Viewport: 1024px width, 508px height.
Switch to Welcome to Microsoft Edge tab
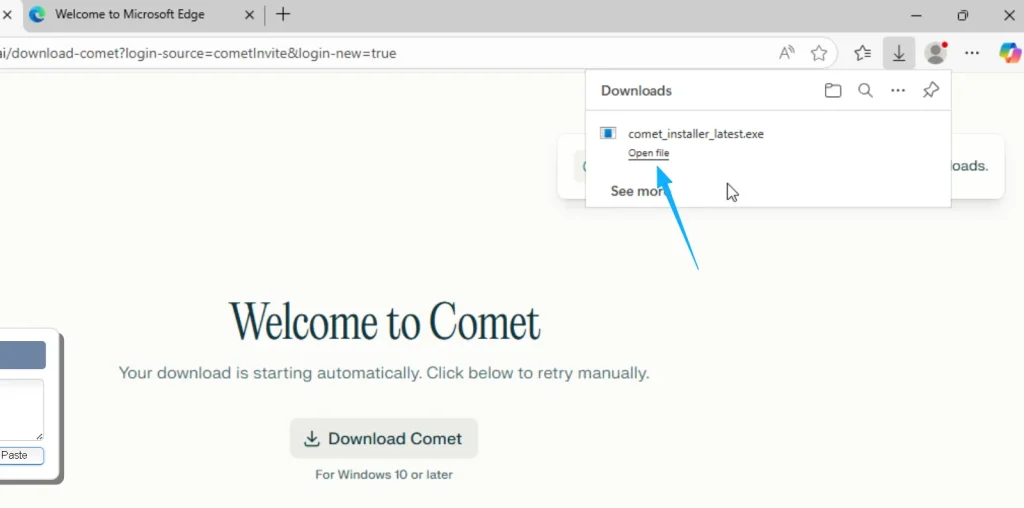(130, 14)
